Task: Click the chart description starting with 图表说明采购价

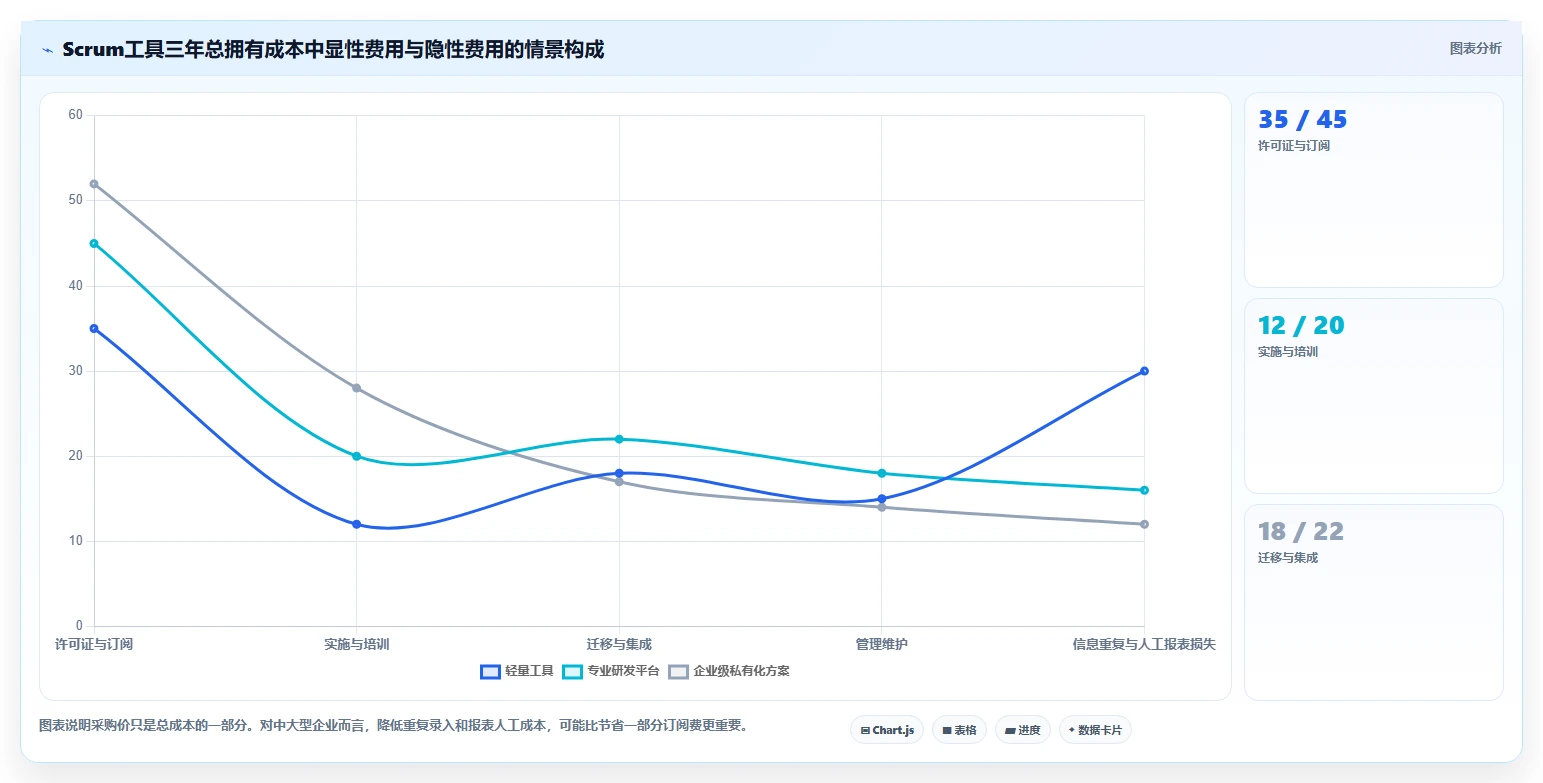Action: (393, 725)
